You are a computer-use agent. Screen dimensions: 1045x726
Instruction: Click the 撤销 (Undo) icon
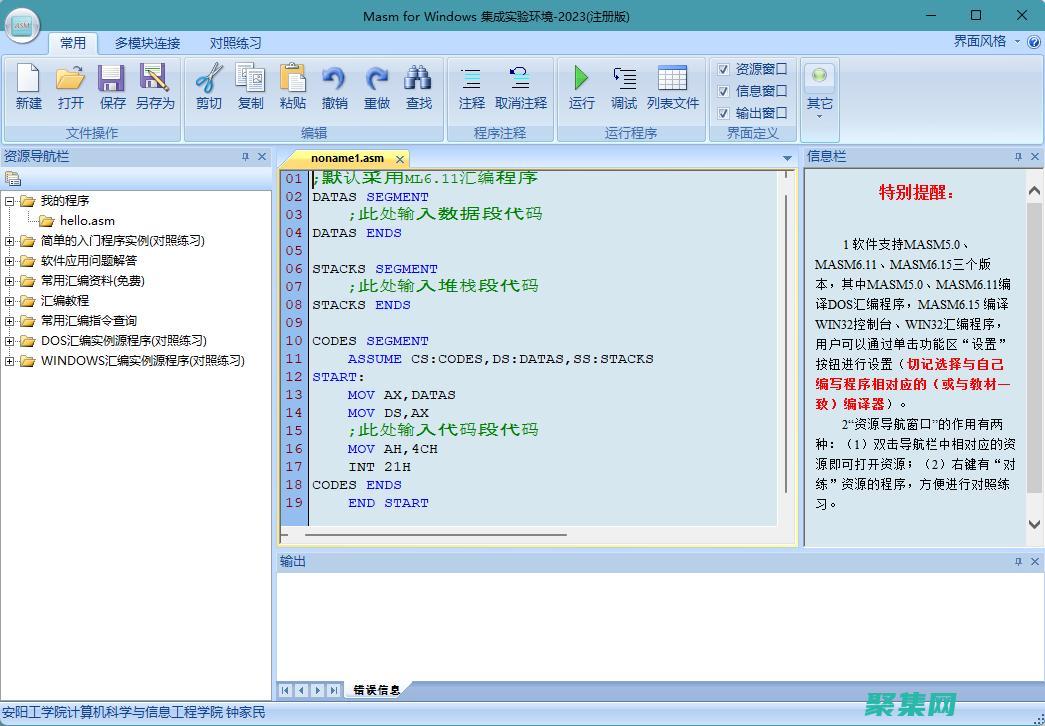[x=334, y=88]
